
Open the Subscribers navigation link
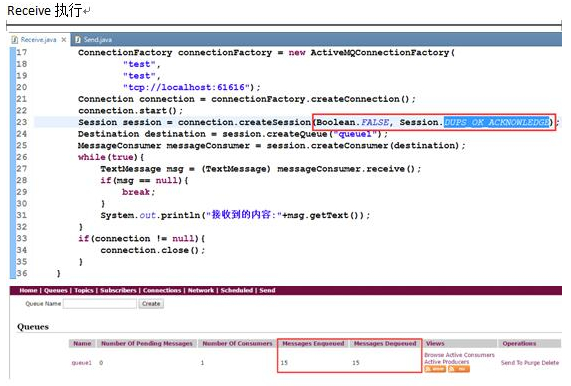pos(118,290)
